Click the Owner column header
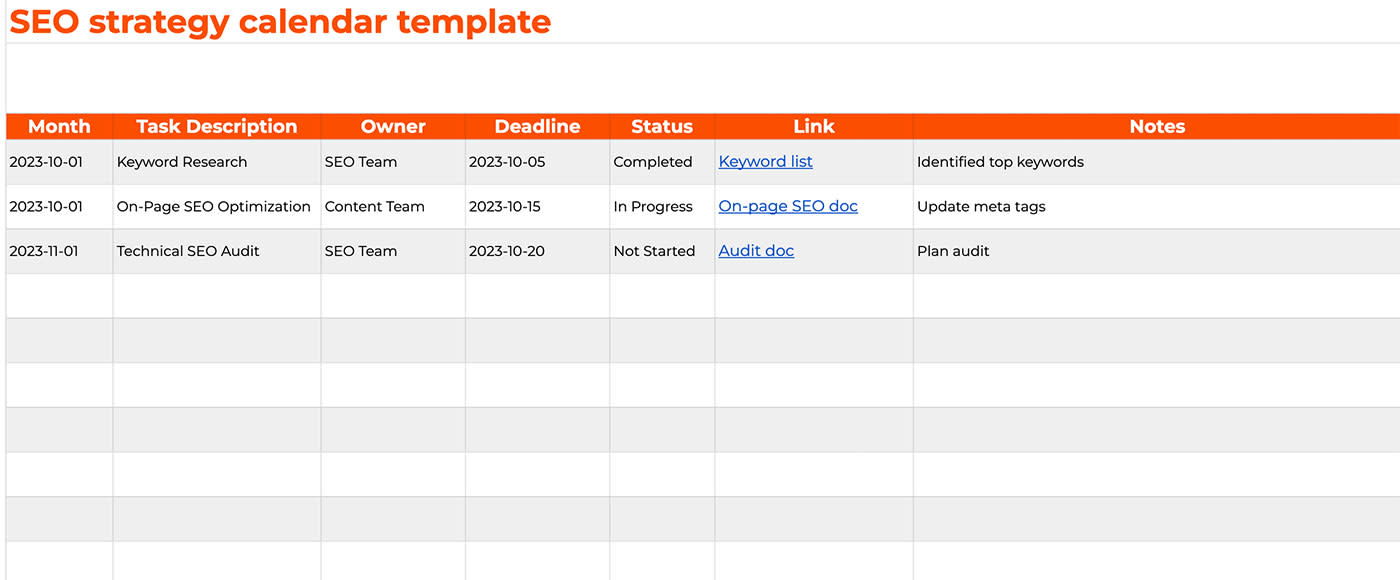 click(x=393, y=127)
